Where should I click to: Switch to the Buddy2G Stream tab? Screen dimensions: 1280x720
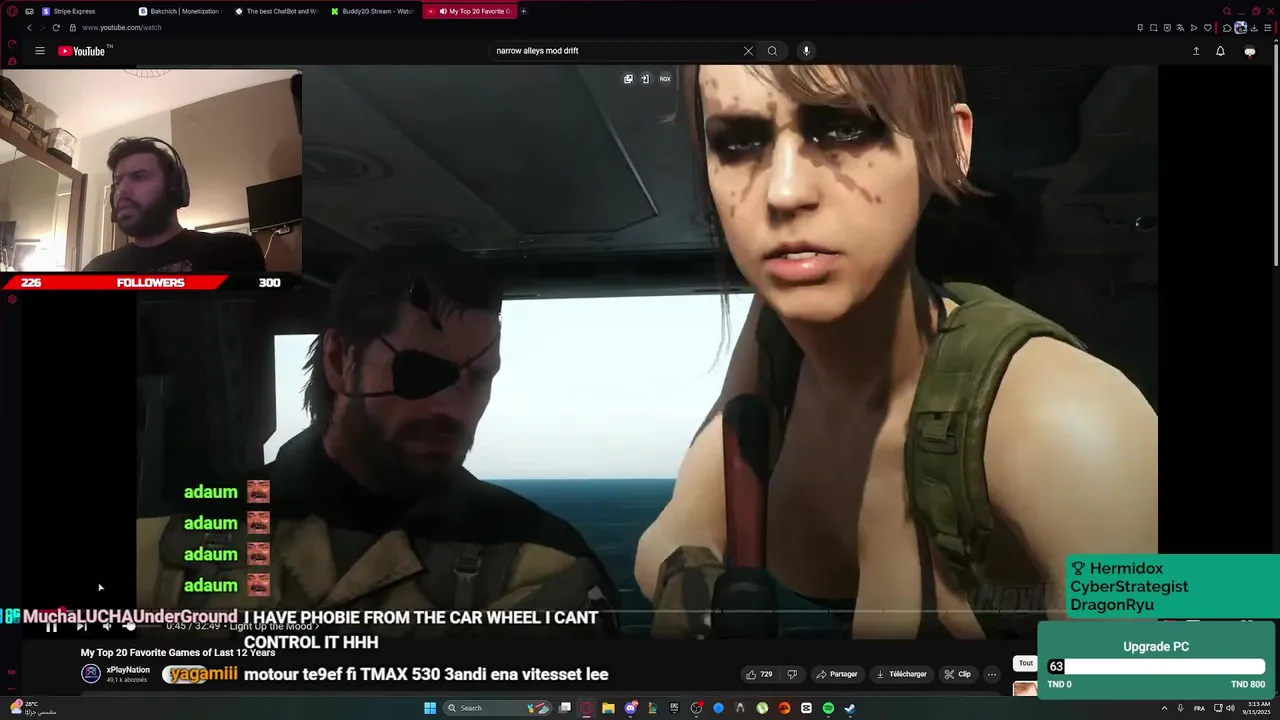[372, 11]
